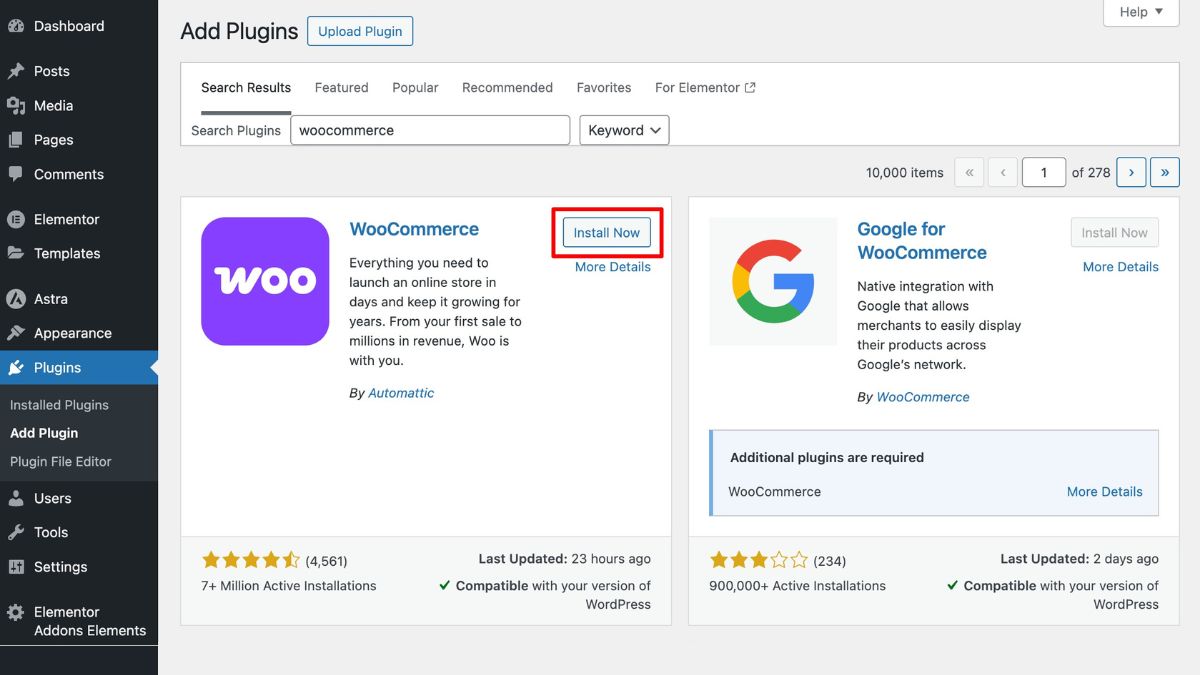Click the Appearance paintbrush icon
The image size is (1200, 675).
pyautogui.click(x=16, y=333)
